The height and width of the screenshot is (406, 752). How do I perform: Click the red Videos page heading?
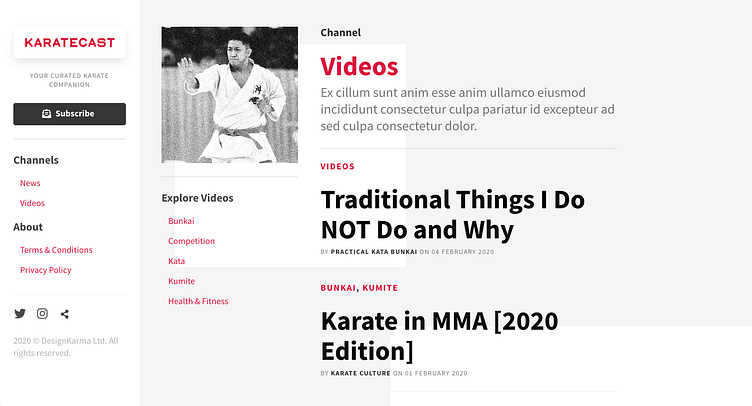click(x=359, y=66)
